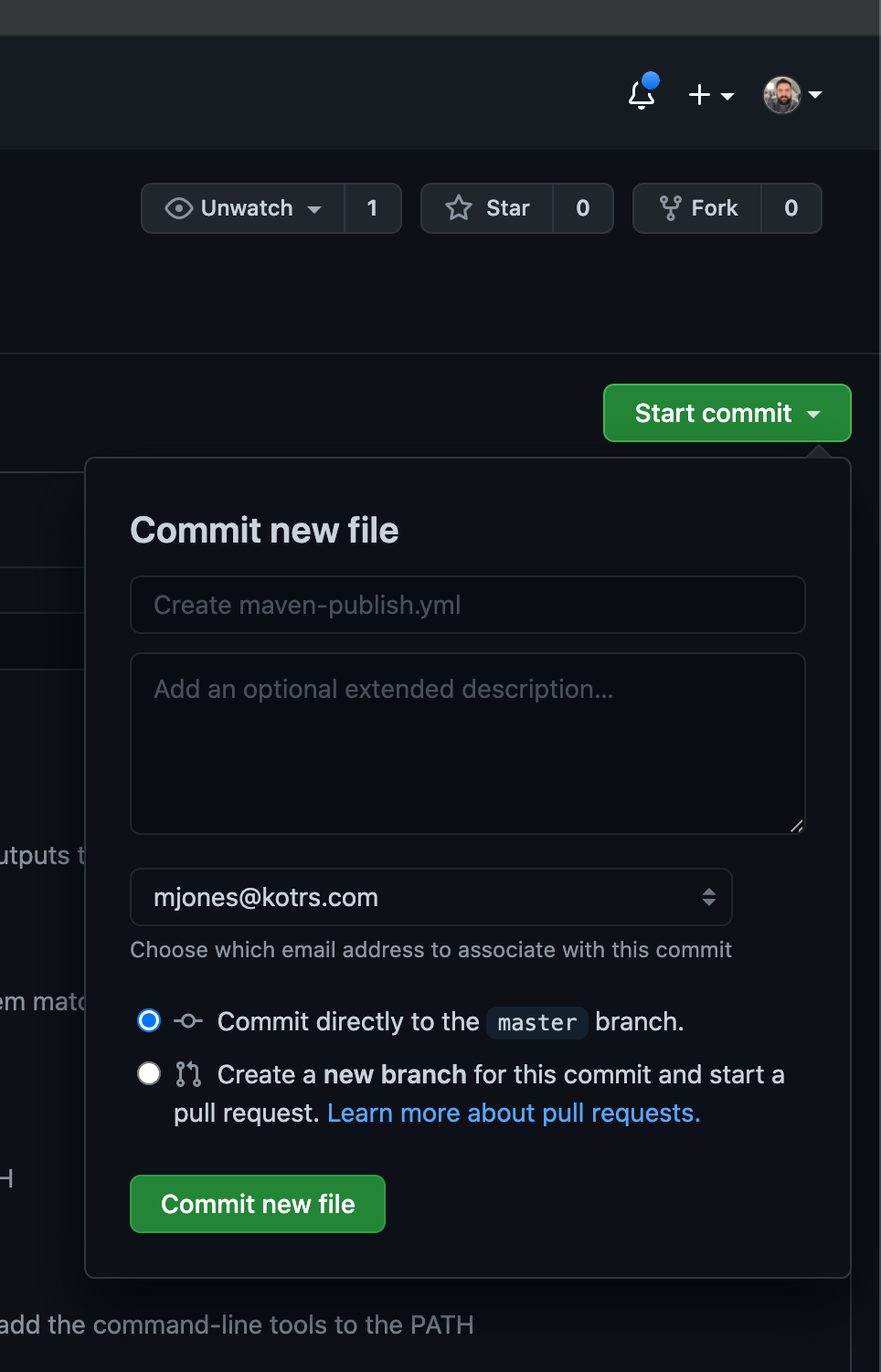The image size is (881, 1372).
Task: Expand the Unwatch dropdown arrow
Action: pos(314,209)
